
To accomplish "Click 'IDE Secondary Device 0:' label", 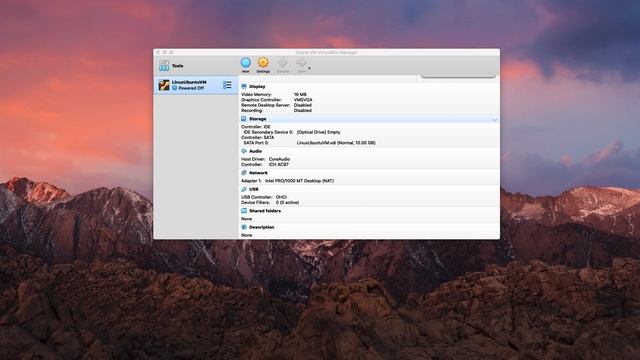I will point(268,132).
